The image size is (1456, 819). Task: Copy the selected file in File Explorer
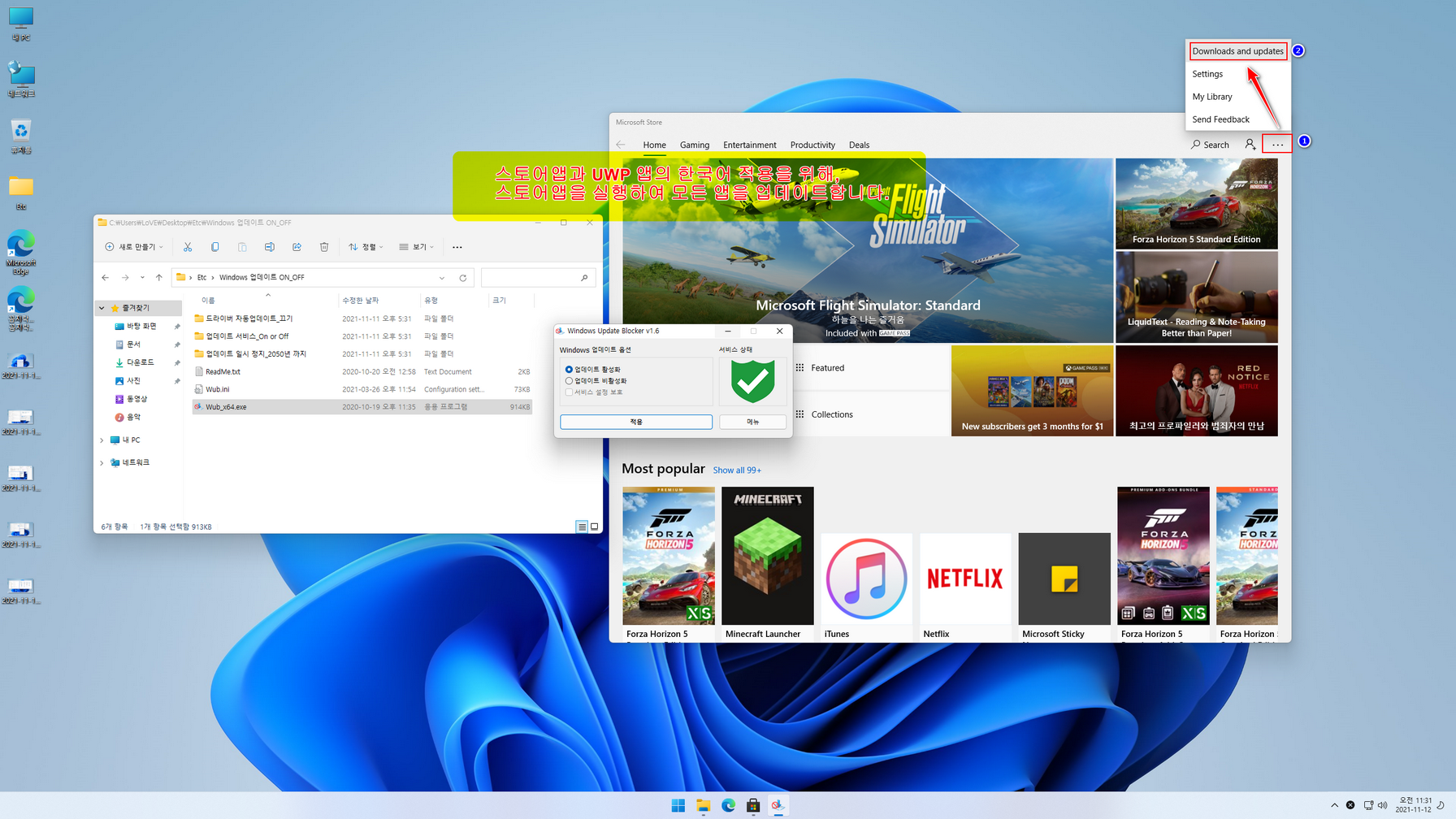pos(214,247)
